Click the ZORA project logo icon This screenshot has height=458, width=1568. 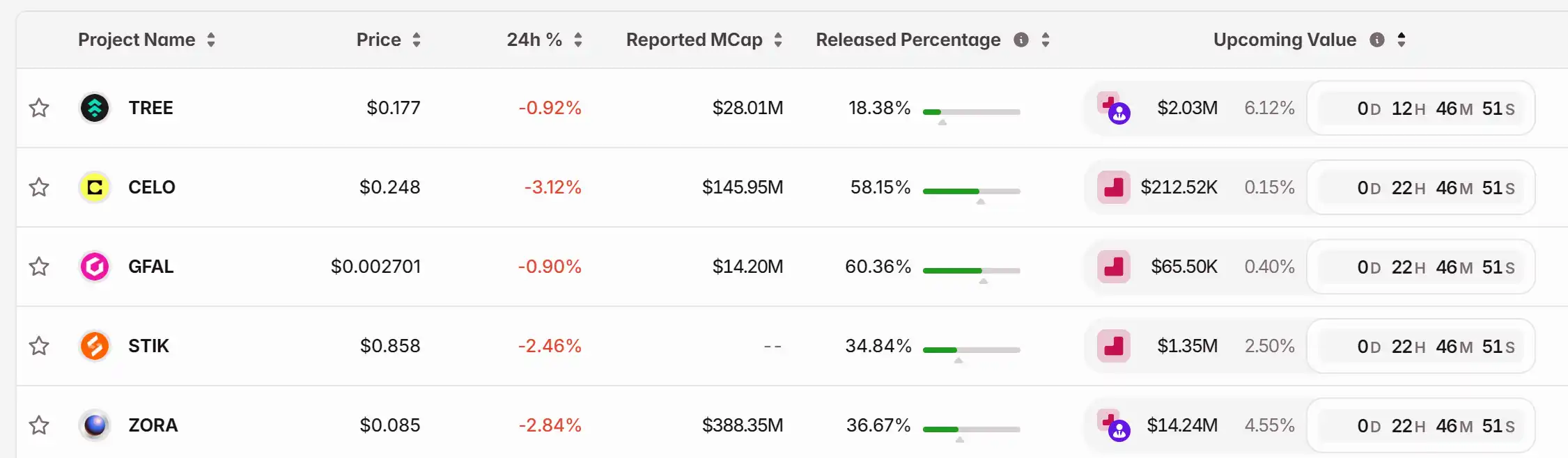(94, 425)
